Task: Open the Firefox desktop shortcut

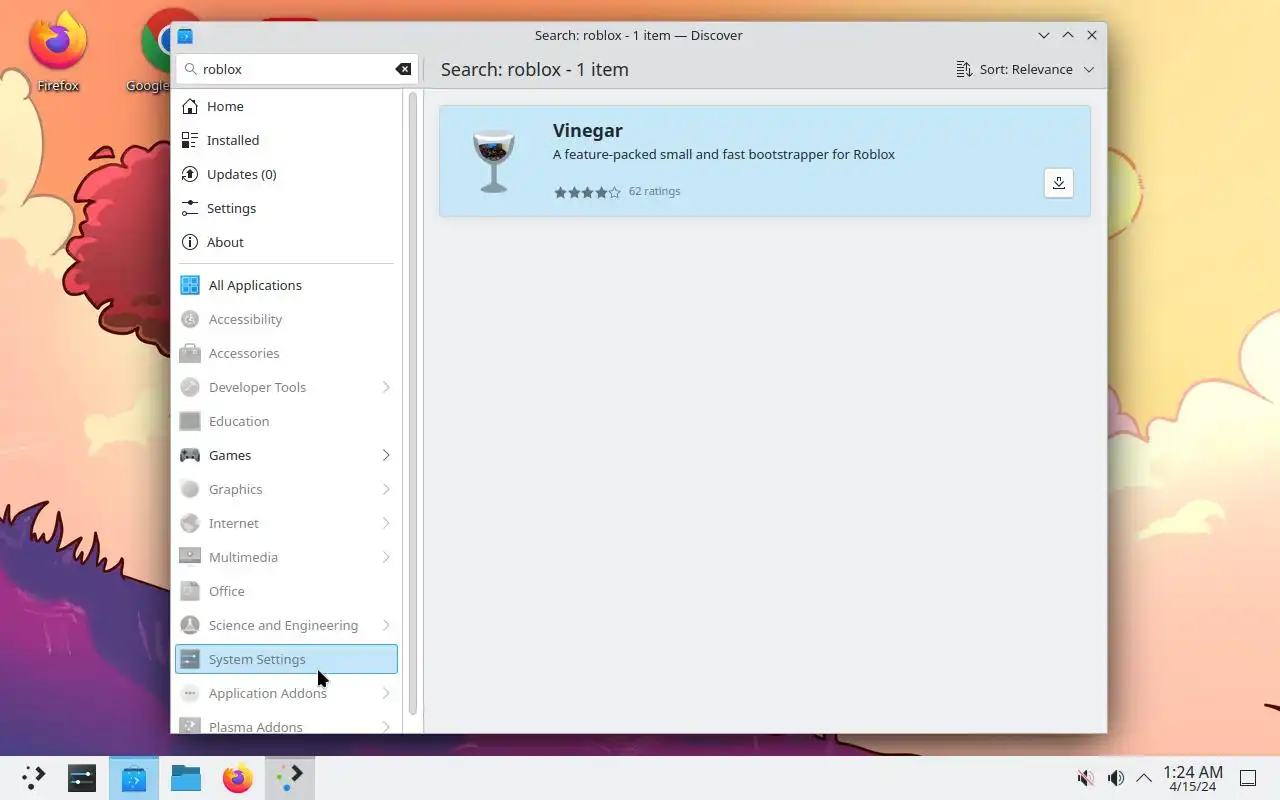Action: click(58, 52)
